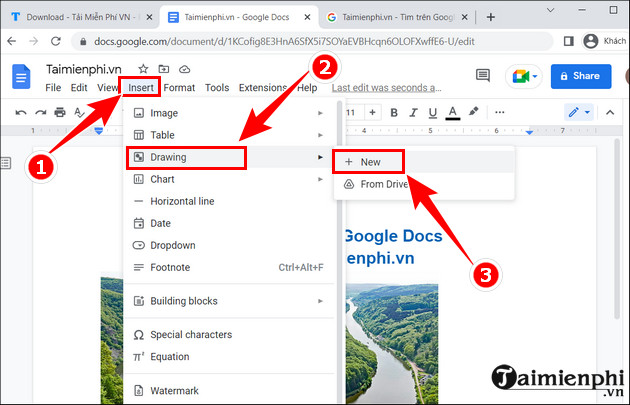Open the last edit history link
The image size is (630, 405).
click(x=387, y=88)
